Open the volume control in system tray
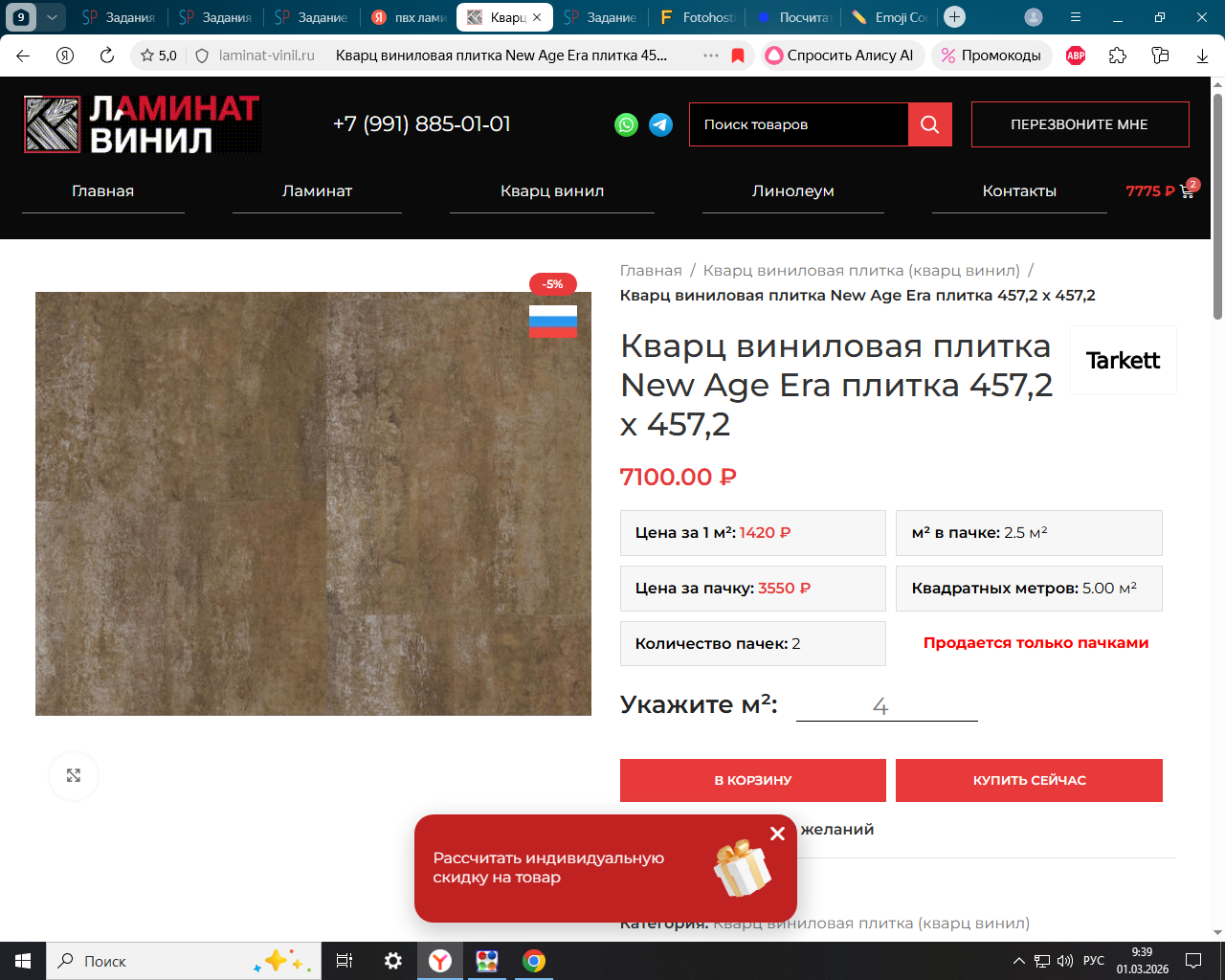The height and width of the screenshot is (980, 1225). pos(1065,961)
